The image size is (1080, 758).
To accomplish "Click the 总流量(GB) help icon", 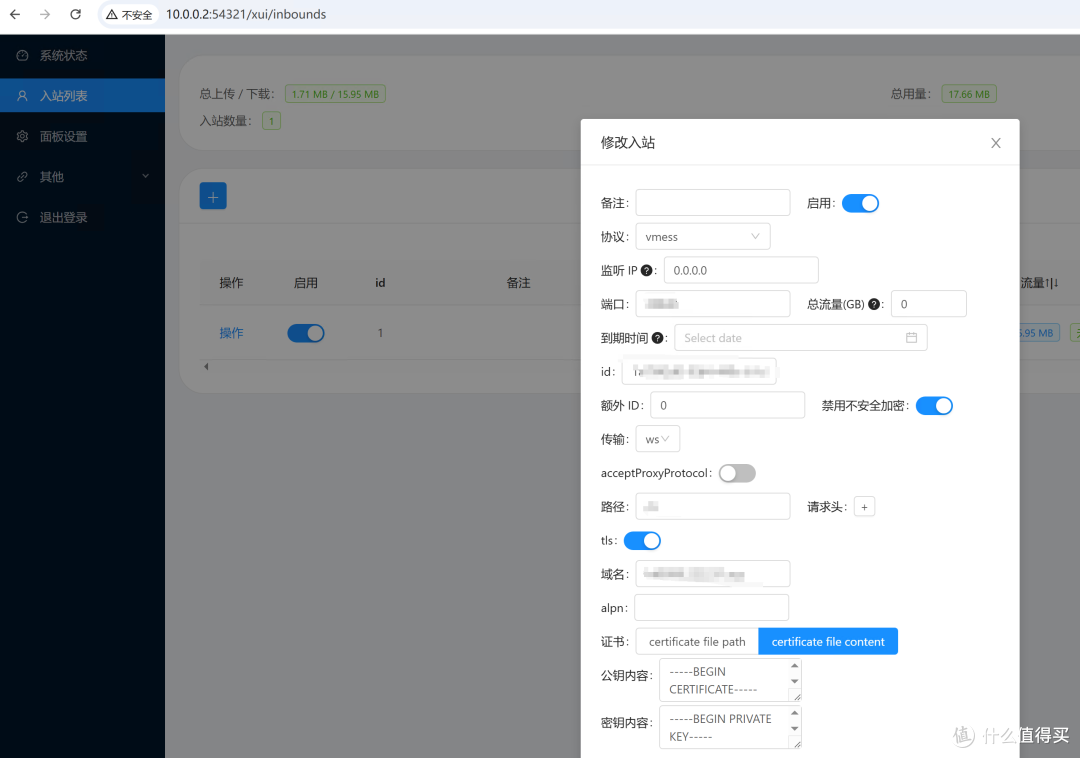I will coord(873,304).
